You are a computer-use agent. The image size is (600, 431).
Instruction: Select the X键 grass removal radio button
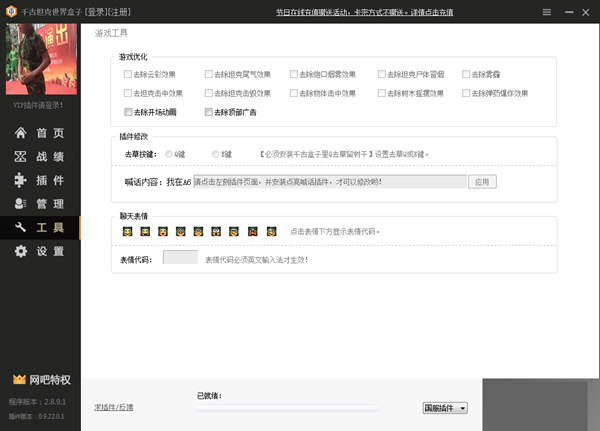(215, 154)
